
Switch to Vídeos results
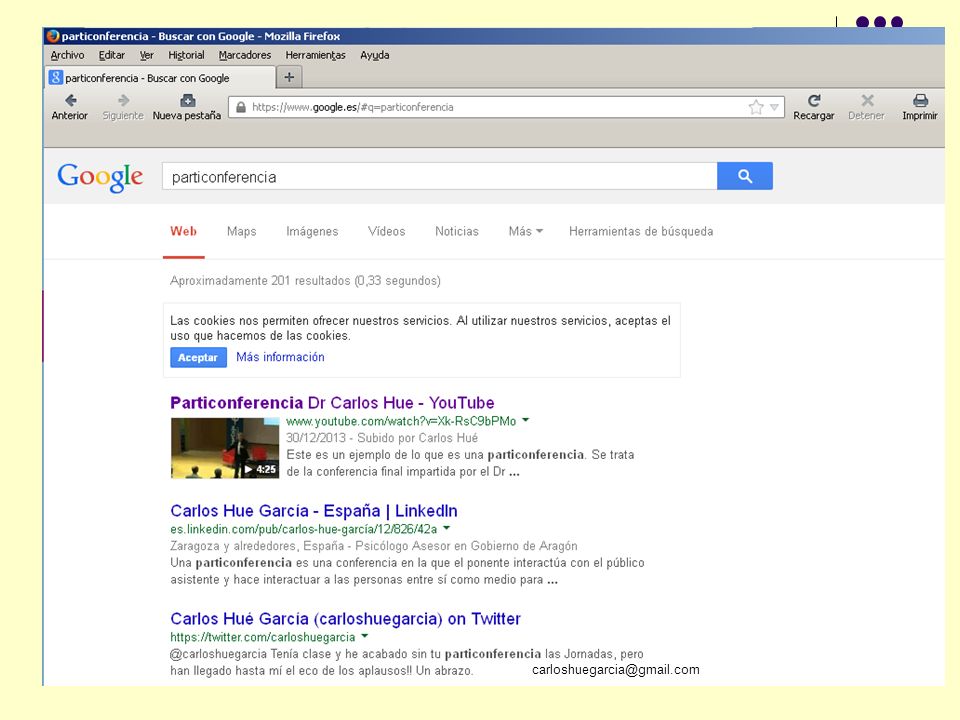pos(386,231)
